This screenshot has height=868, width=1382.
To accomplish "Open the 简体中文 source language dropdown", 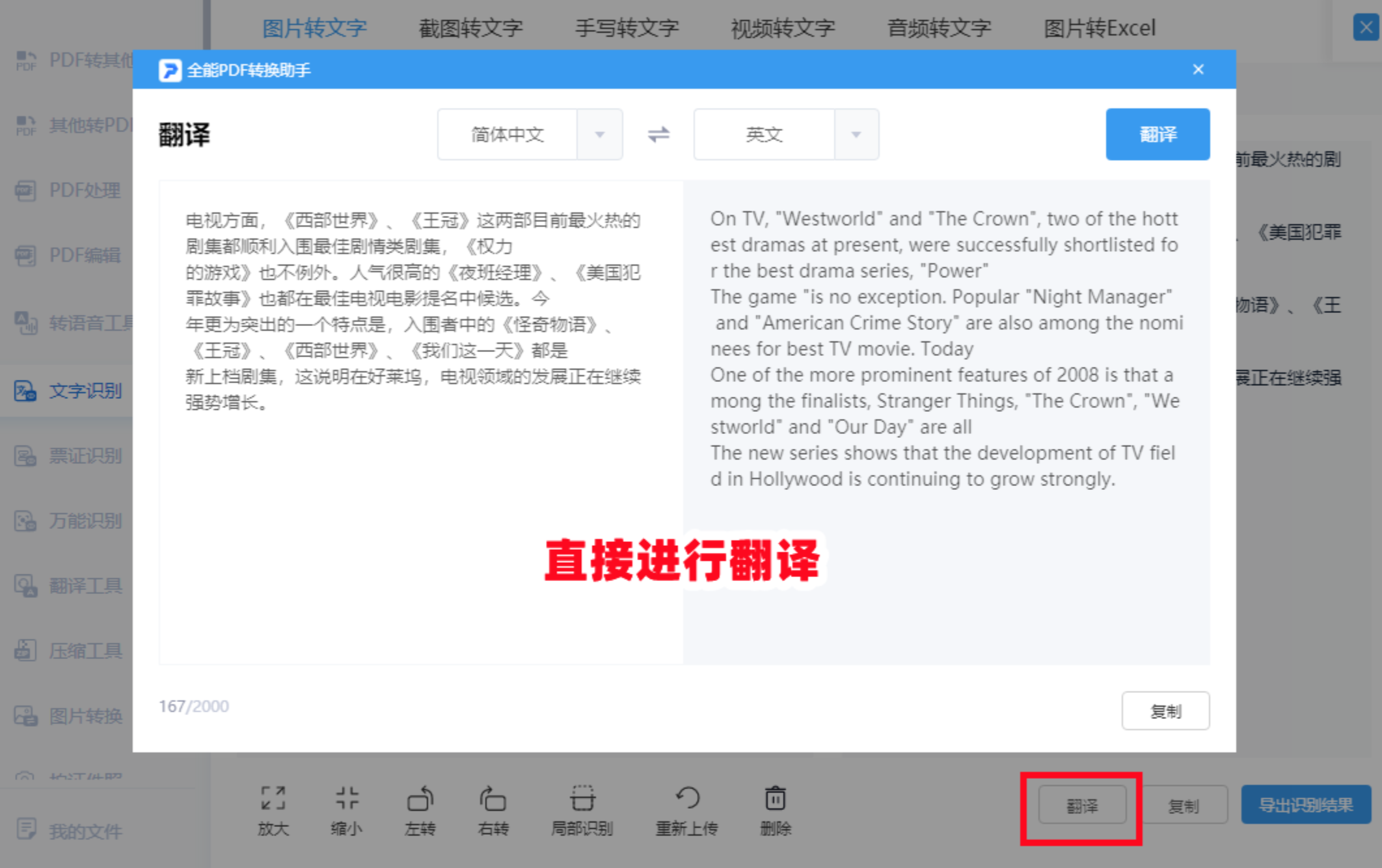I will pyautogui.click(x=530, y=134).
